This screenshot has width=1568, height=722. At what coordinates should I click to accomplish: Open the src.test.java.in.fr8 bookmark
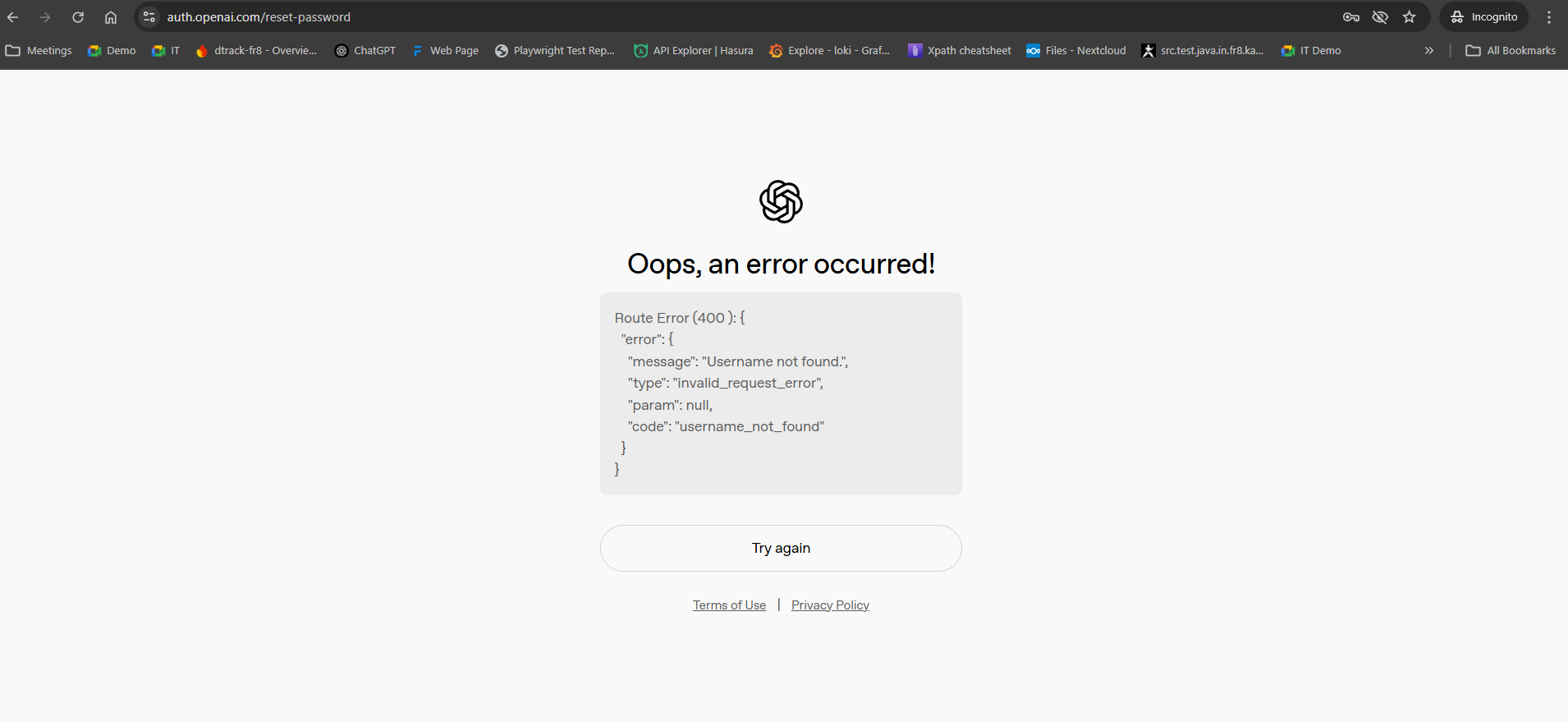coord(1203,51)
